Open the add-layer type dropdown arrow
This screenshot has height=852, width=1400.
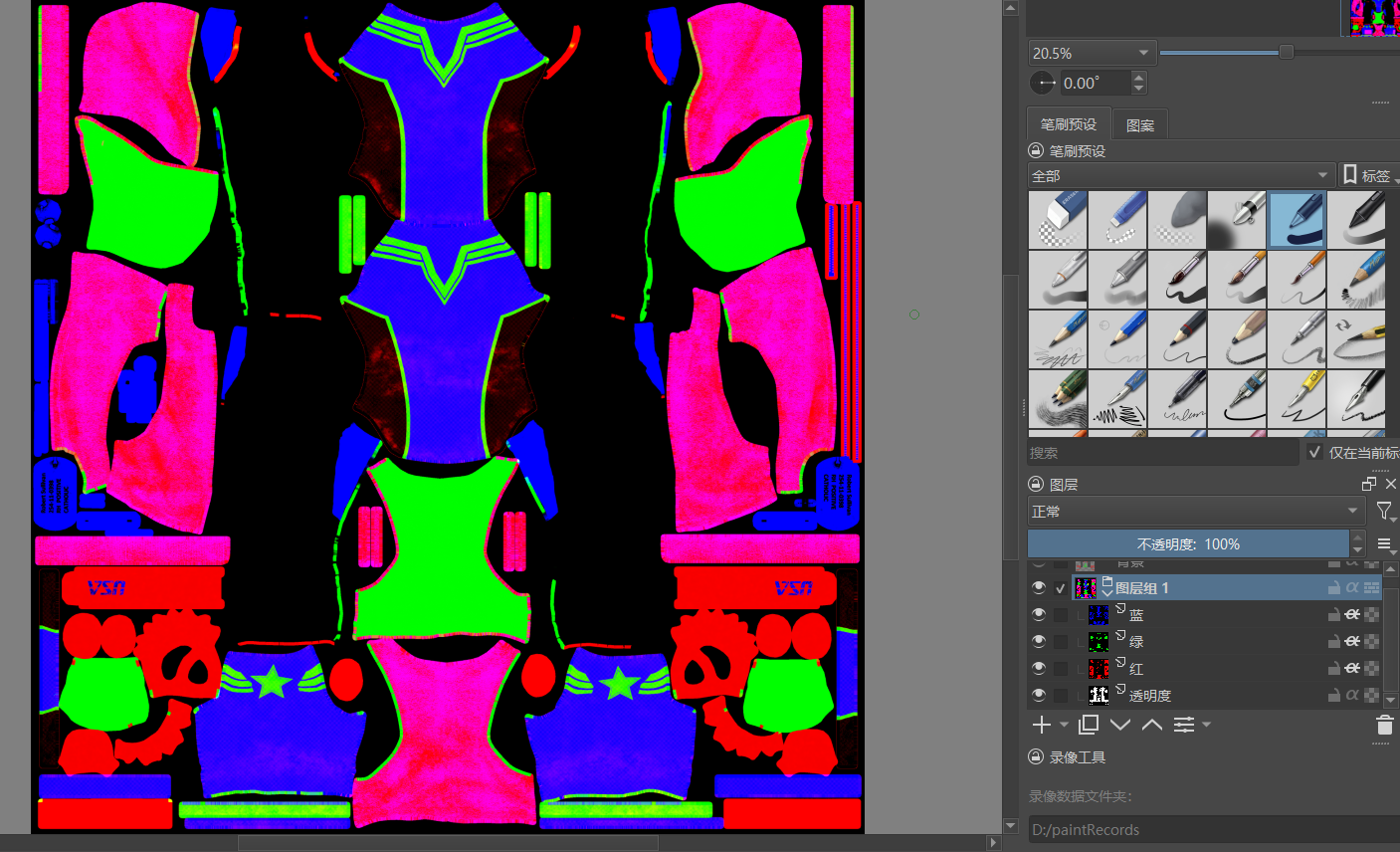click(1064, 725)
